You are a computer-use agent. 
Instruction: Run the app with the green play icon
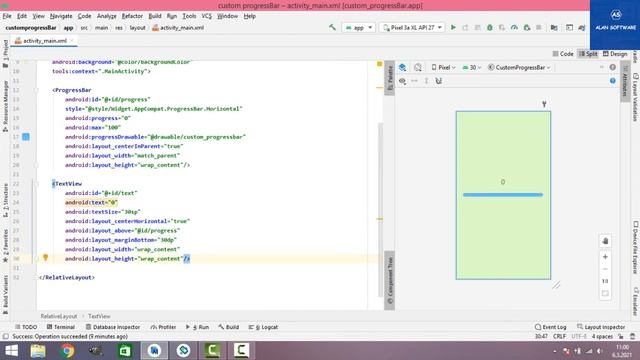click(x=453, y=27)
